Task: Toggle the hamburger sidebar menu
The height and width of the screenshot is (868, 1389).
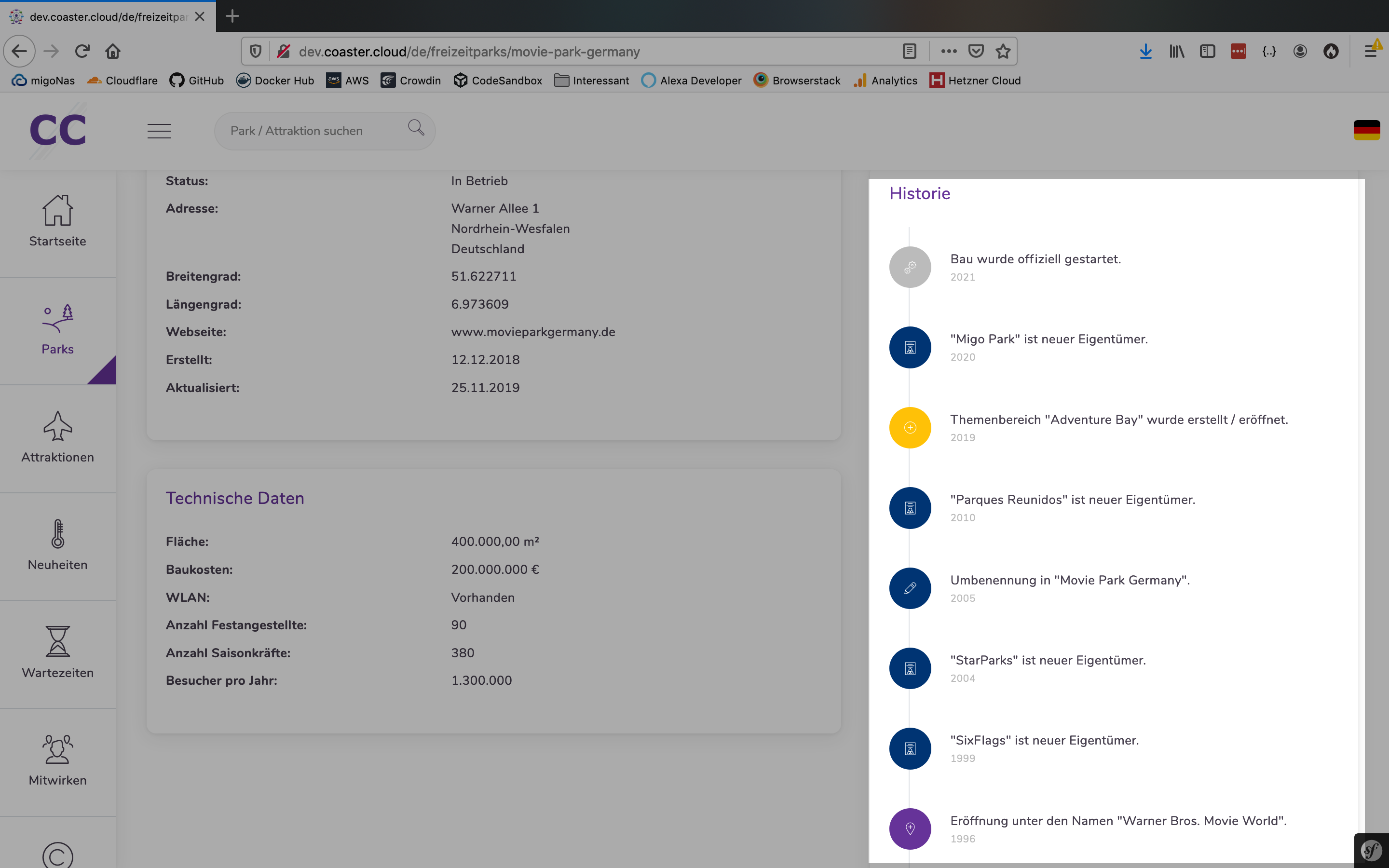Action: tap(159, 131)
